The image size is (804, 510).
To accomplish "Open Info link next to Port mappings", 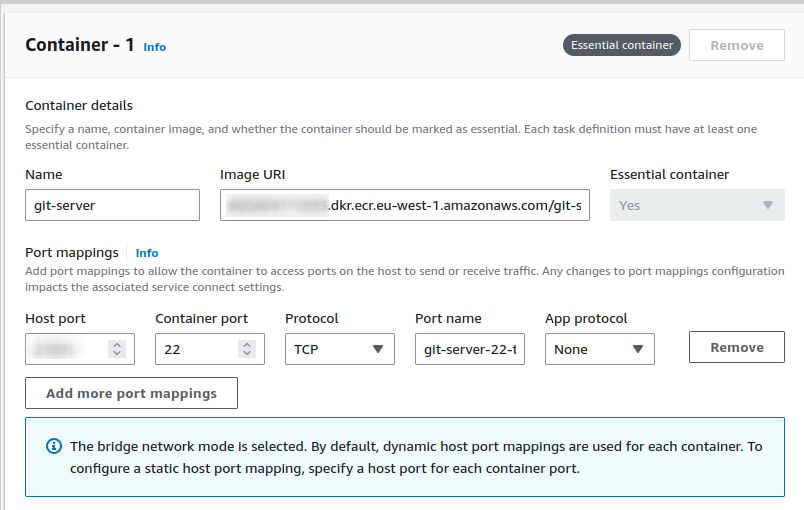I will pos(147,253).
